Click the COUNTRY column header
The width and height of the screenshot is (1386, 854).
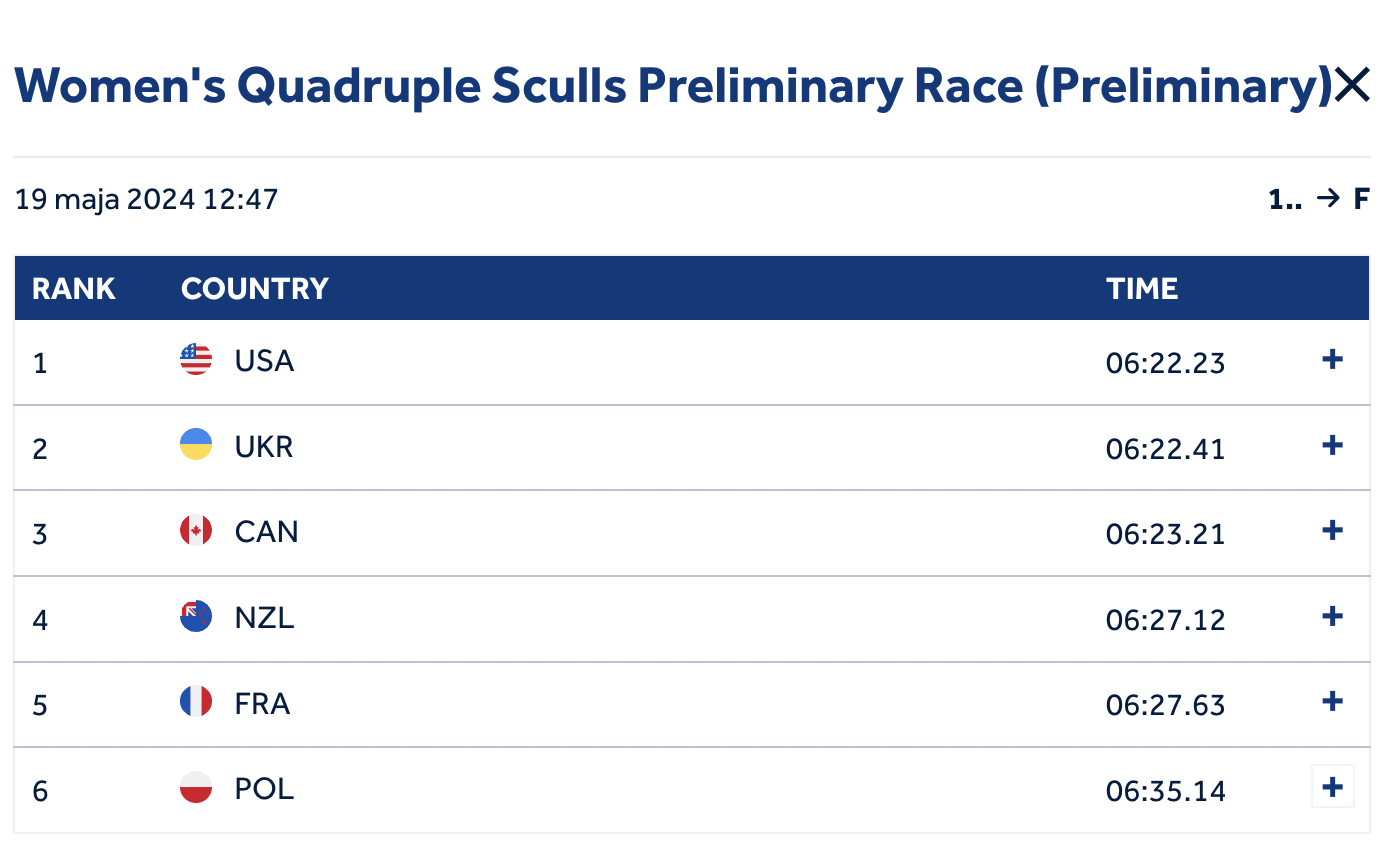click(x=255, y=289)
